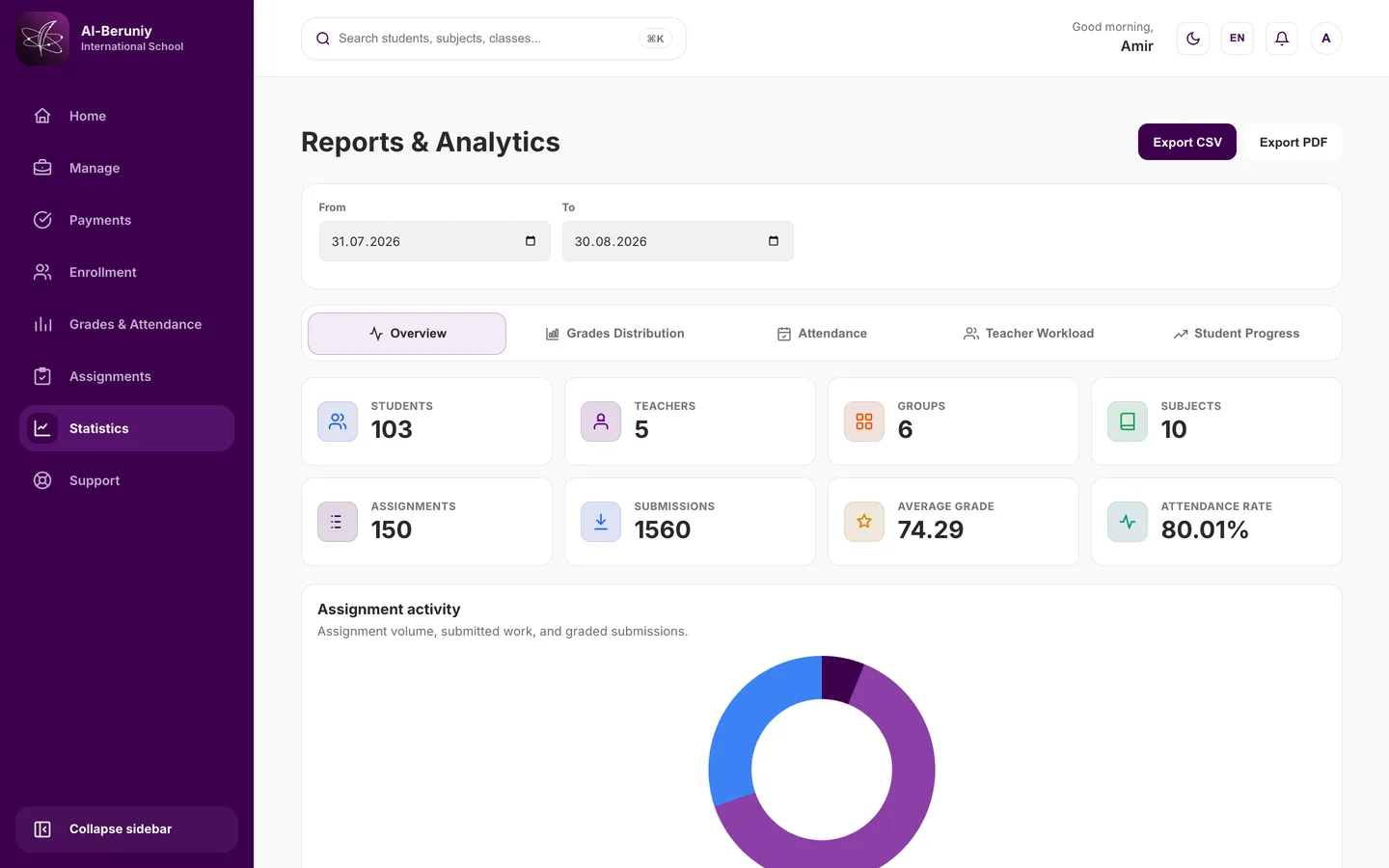Open Grades & Attendance page
The width and height of the screenshot is (1389, 868).
coord(126,324)
